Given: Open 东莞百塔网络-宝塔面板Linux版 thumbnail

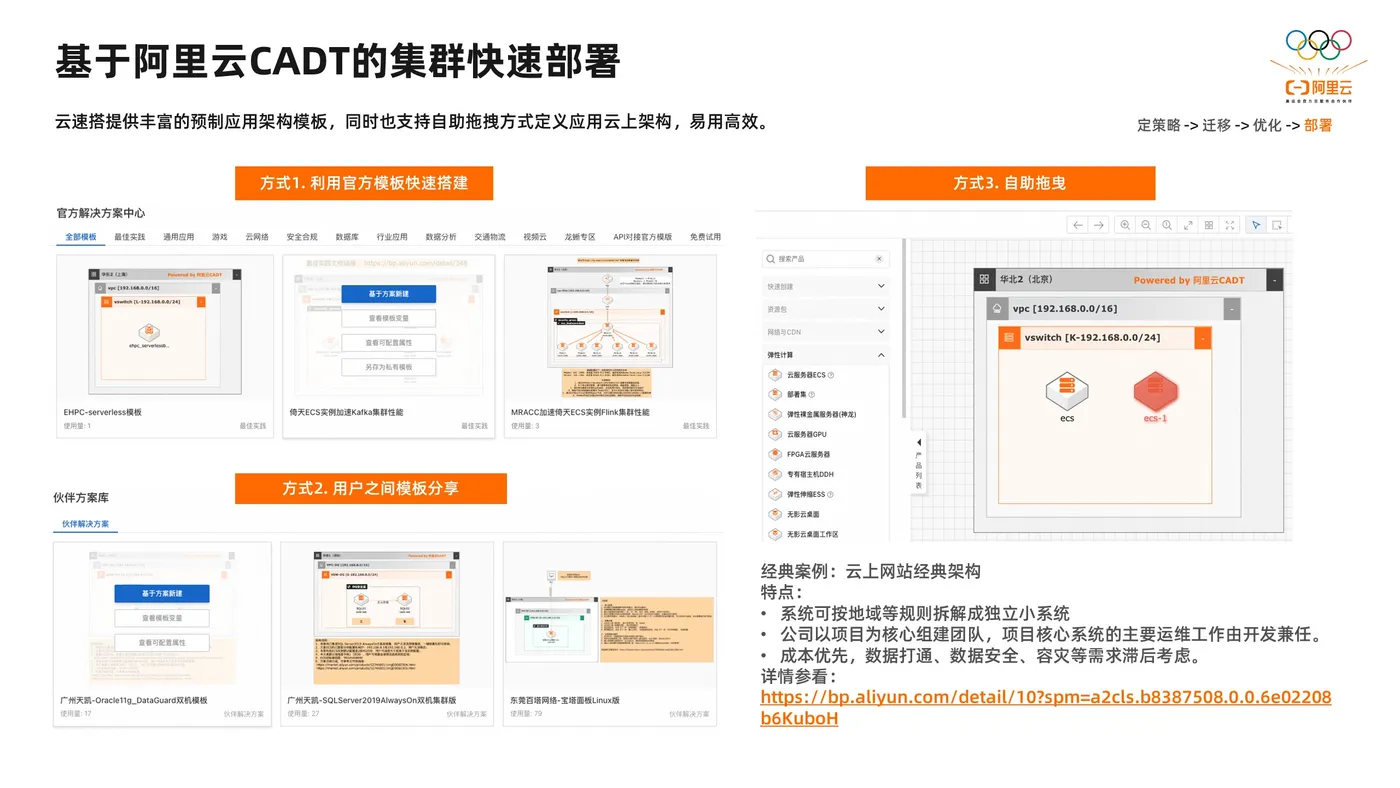Looking at the screenshot, I should (x=610, y=616).
